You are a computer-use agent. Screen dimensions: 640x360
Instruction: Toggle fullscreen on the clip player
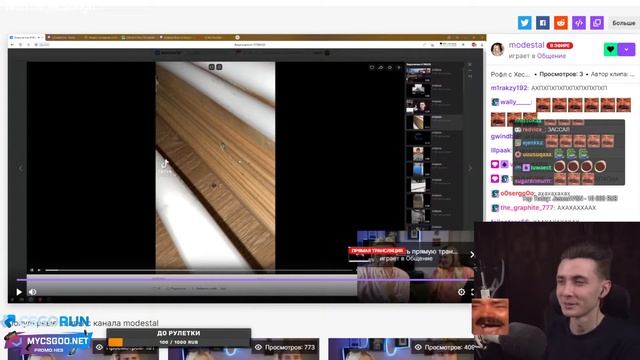click(x=472, y=292)
